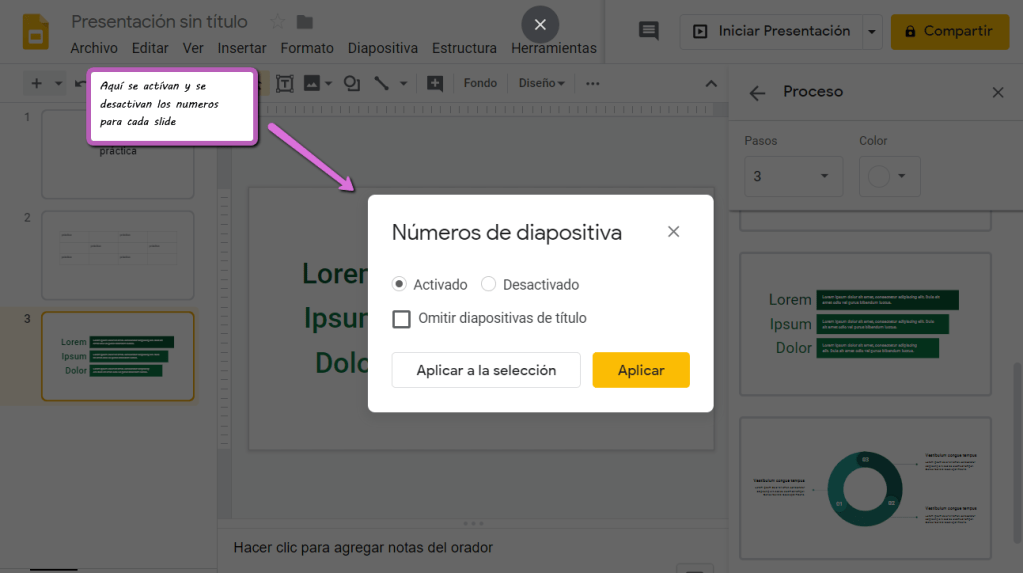Expand the Iniciar Presentación dropdown arrow
Image resolution: width=1023 pixels, height=573 pixels.
pyautogui.click(x=871, y=31)
